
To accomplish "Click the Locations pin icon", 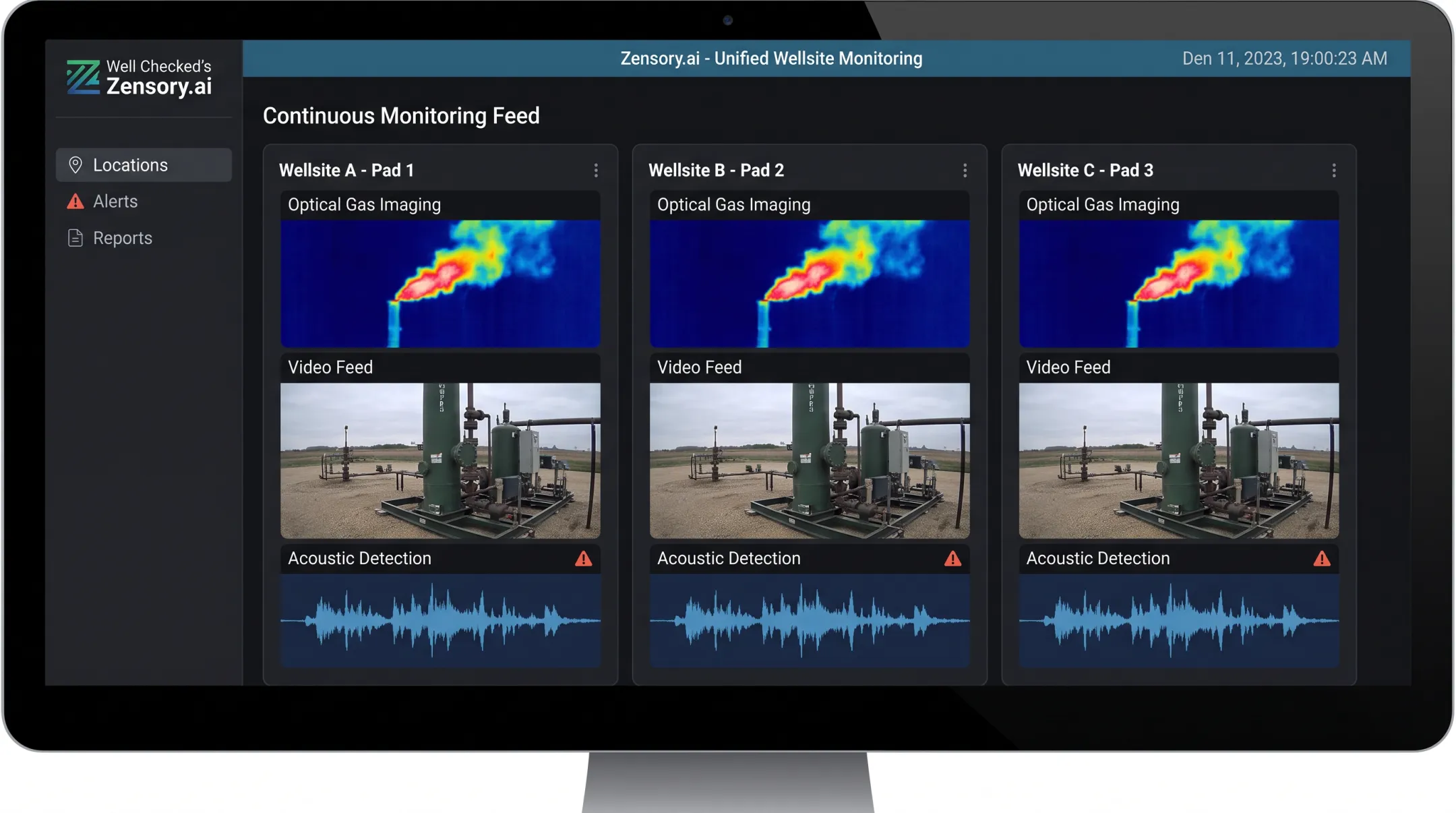I will tap(75, 165).
